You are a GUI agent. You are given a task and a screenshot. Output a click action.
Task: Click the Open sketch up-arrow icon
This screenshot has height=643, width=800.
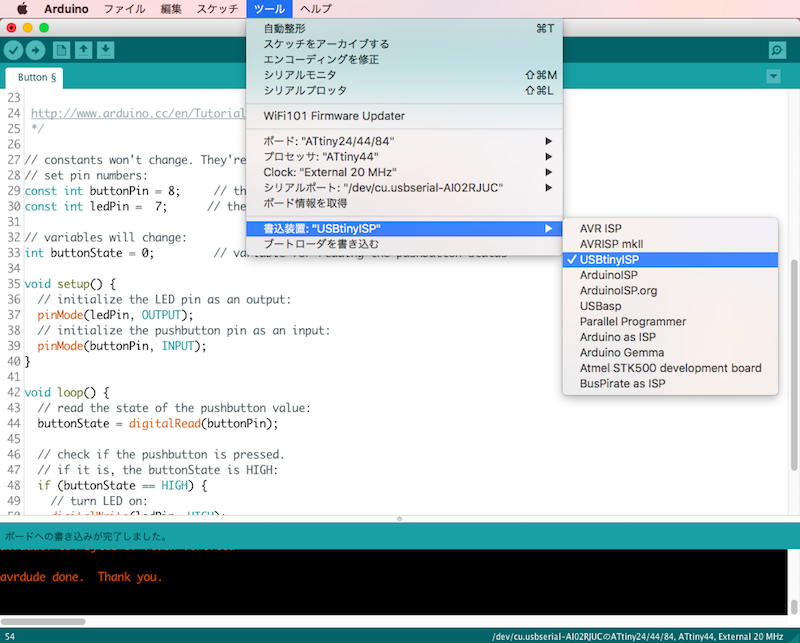83,50
